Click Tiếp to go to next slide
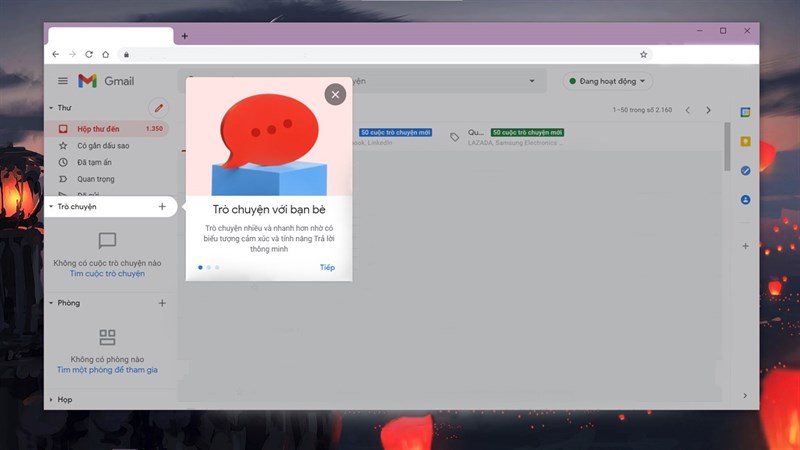800x450 pixels. pos(327,267)
